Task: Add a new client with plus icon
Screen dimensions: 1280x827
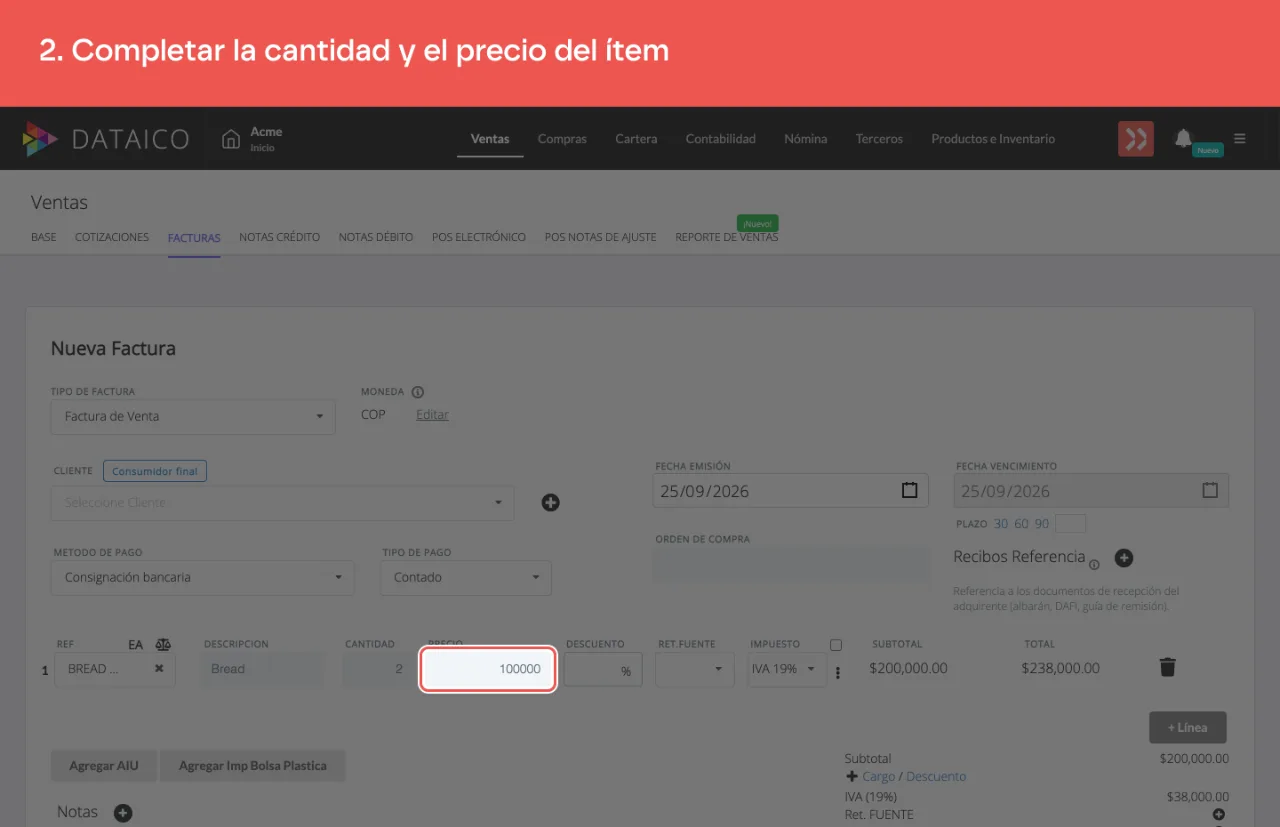Action: pos(550,502)
